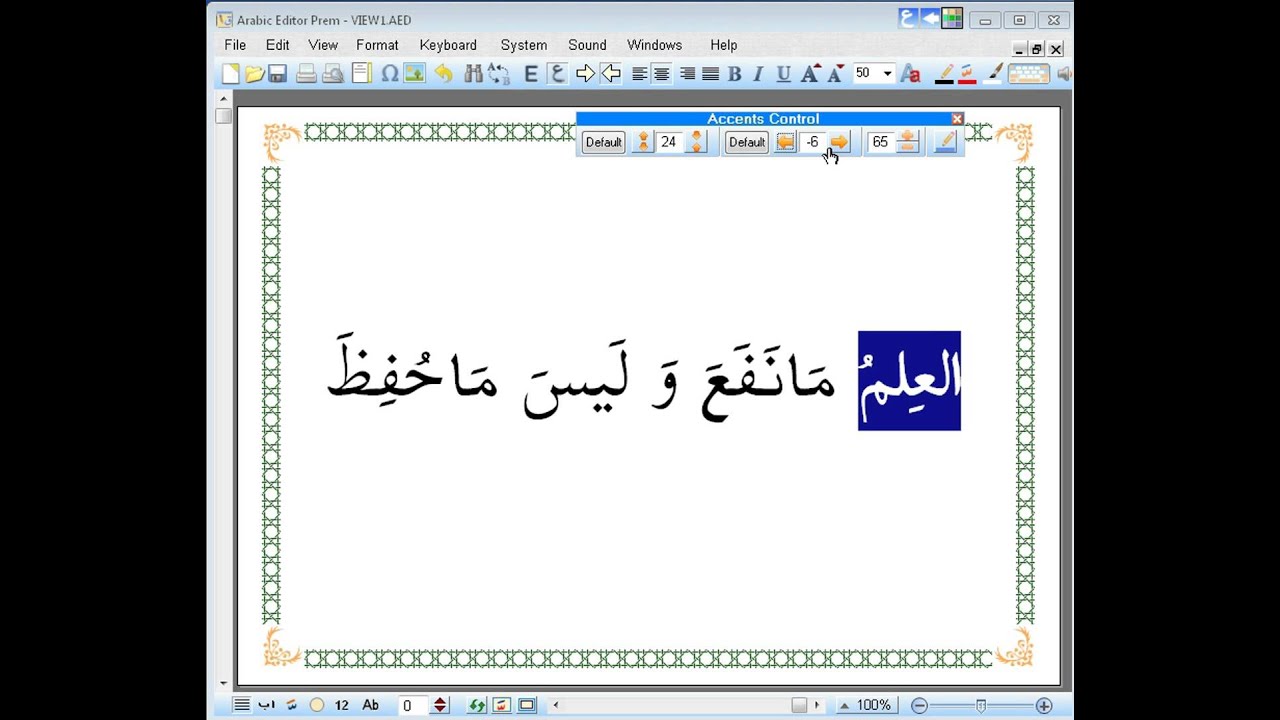Print using the printer icon
Screen dimensions: 1280x720
[x=306, y=73]
